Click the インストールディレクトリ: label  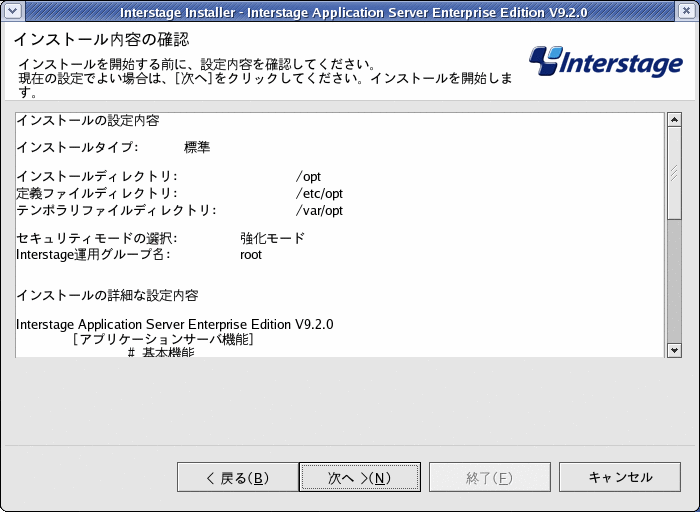point(97,177)
